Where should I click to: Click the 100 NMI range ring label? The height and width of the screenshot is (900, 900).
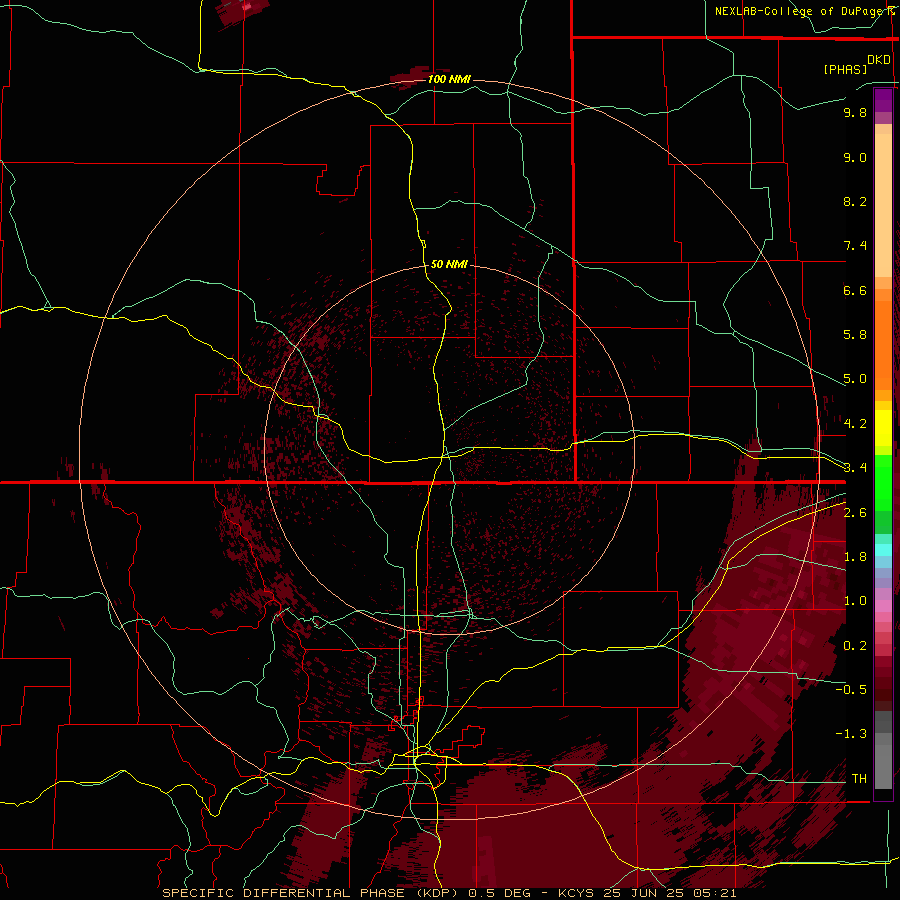click(449, 79)
